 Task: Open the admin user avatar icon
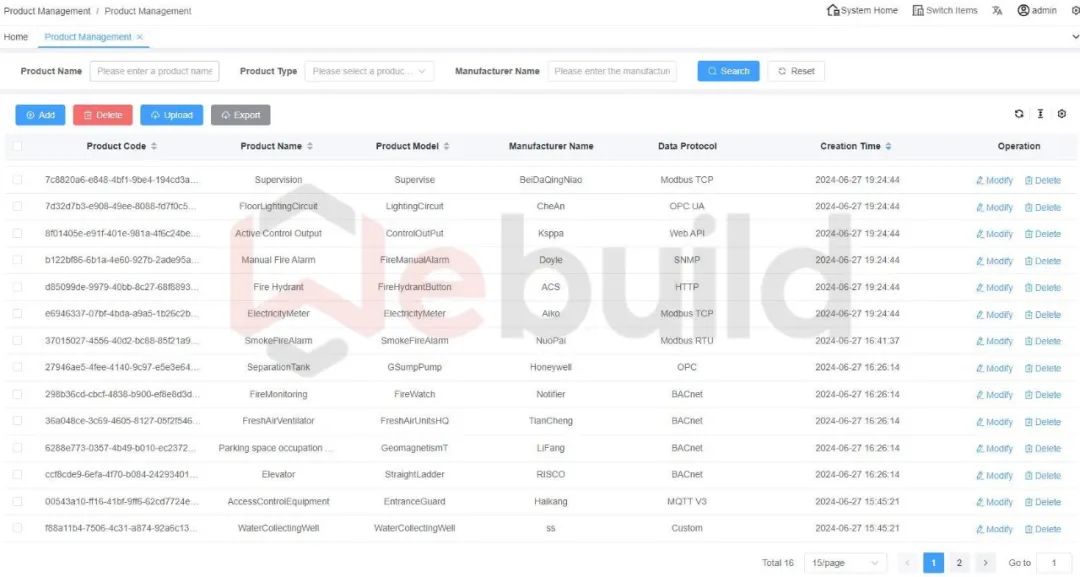(1024, 10)
